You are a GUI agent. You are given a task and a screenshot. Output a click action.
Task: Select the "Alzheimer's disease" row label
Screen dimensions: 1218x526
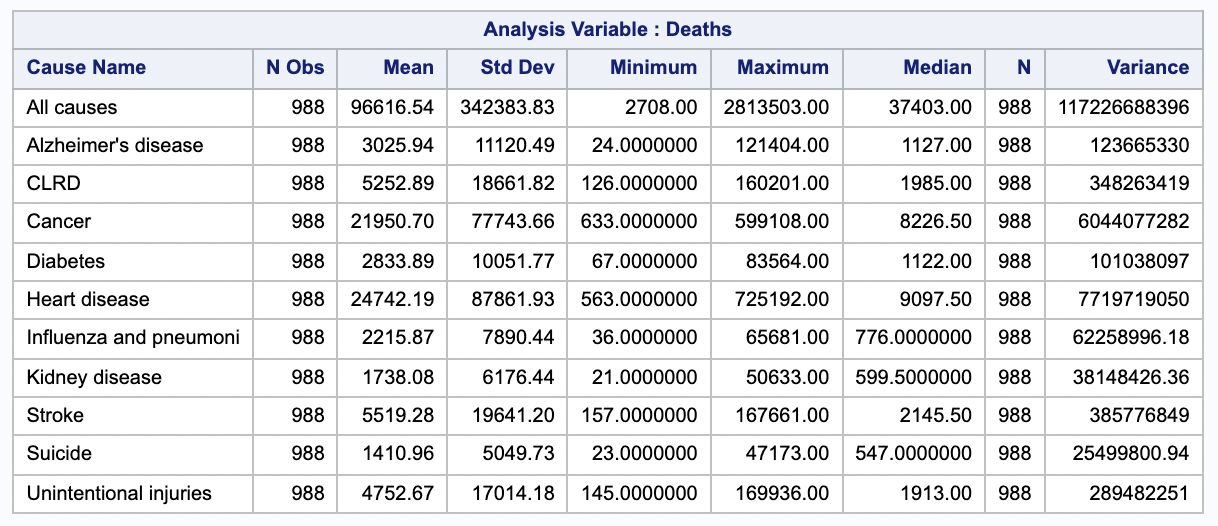tap(115, 146)
